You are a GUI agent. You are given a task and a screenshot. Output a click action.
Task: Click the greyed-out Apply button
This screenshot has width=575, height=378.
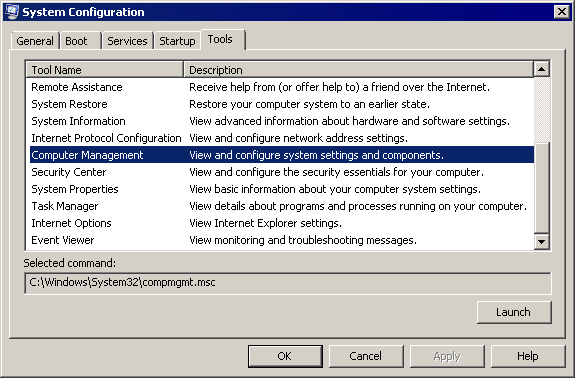coord(447,356)
